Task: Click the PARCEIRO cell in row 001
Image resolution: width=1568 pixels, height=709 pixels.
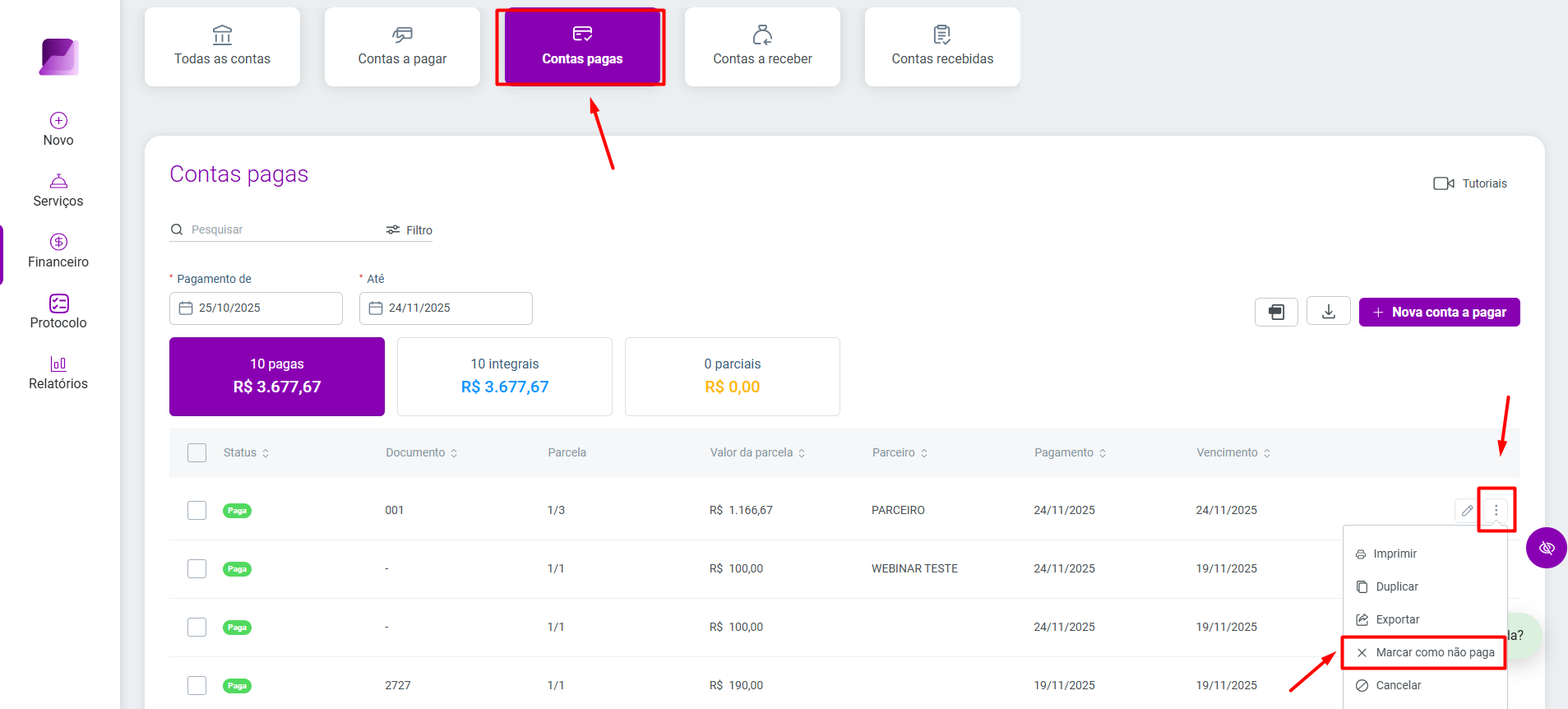Action: tap(898, 510)
